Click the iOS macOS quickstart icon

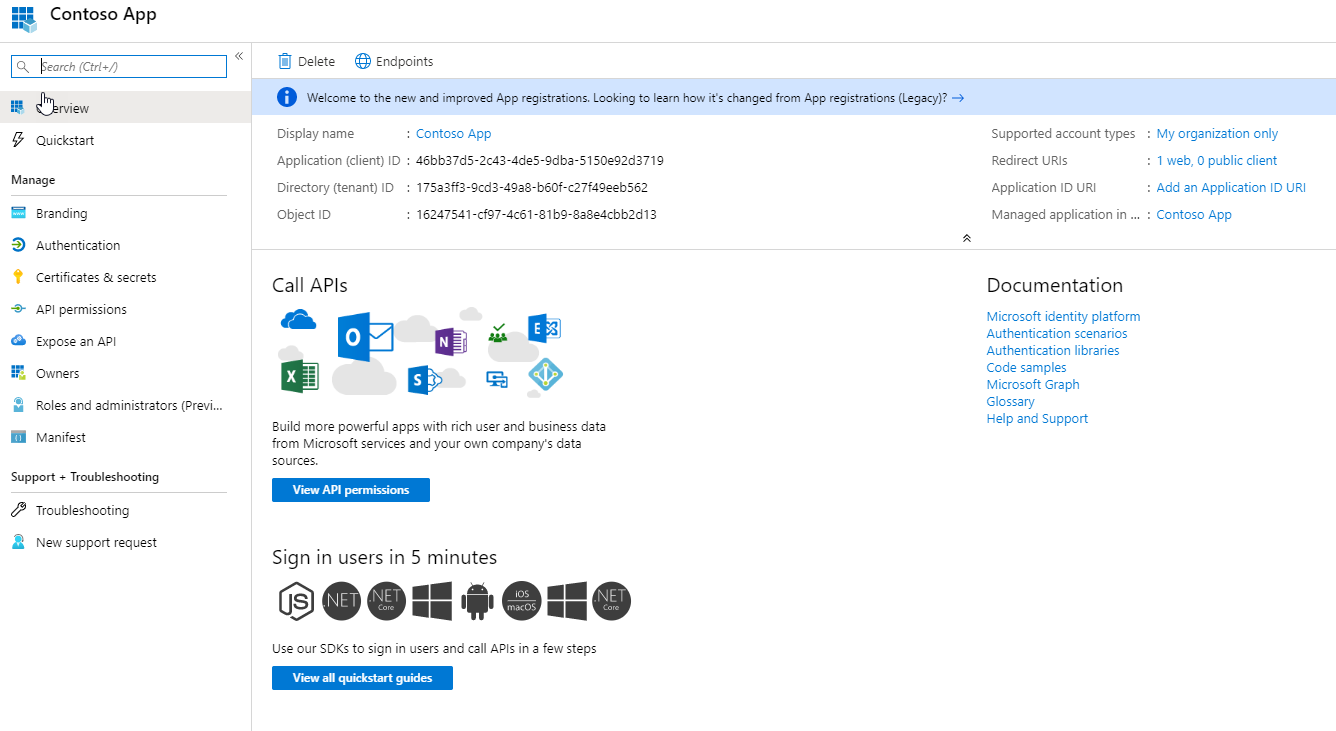[522, 600]
